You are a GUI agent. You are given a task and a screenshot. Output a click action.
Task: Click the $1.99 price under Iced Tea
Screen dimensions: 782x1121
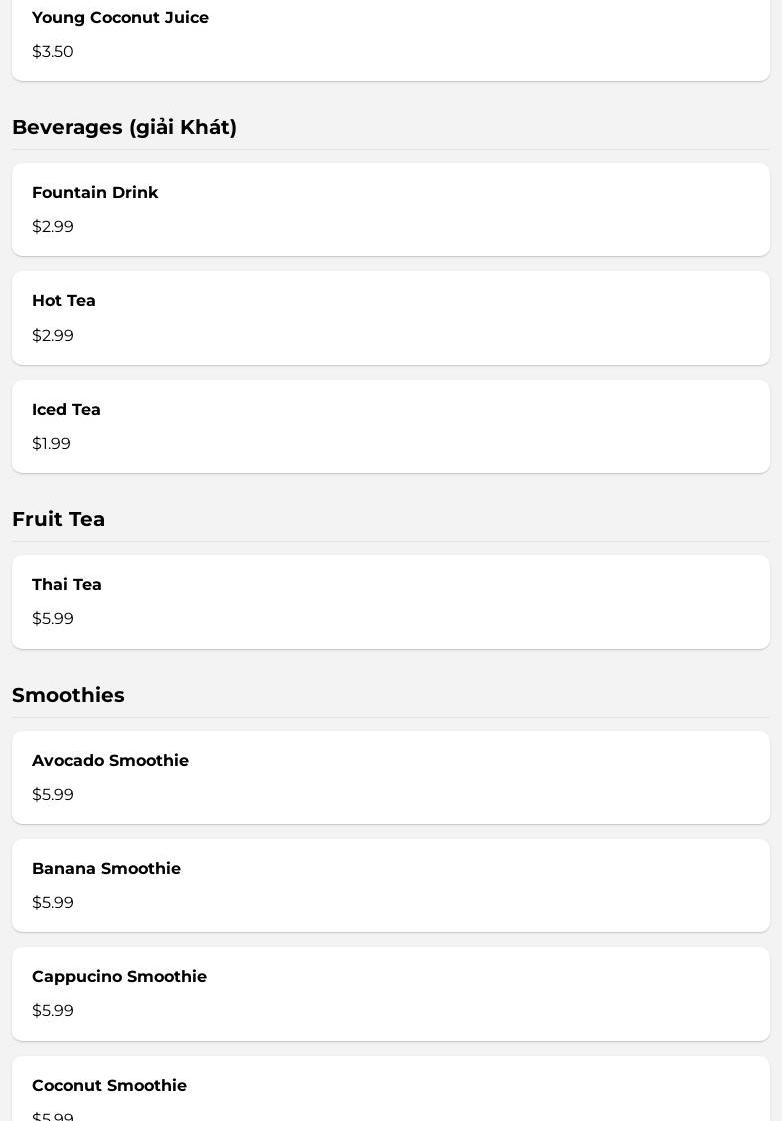51,444
